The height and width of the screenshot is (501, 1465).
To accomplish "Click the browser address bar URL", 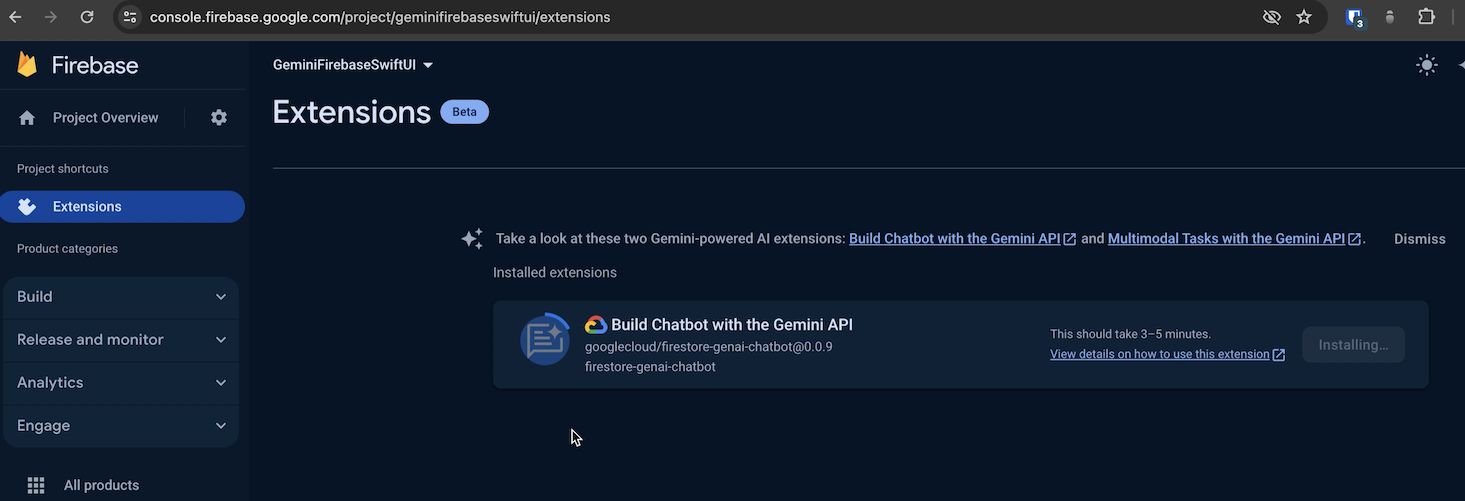I will (x=380, y=17).
